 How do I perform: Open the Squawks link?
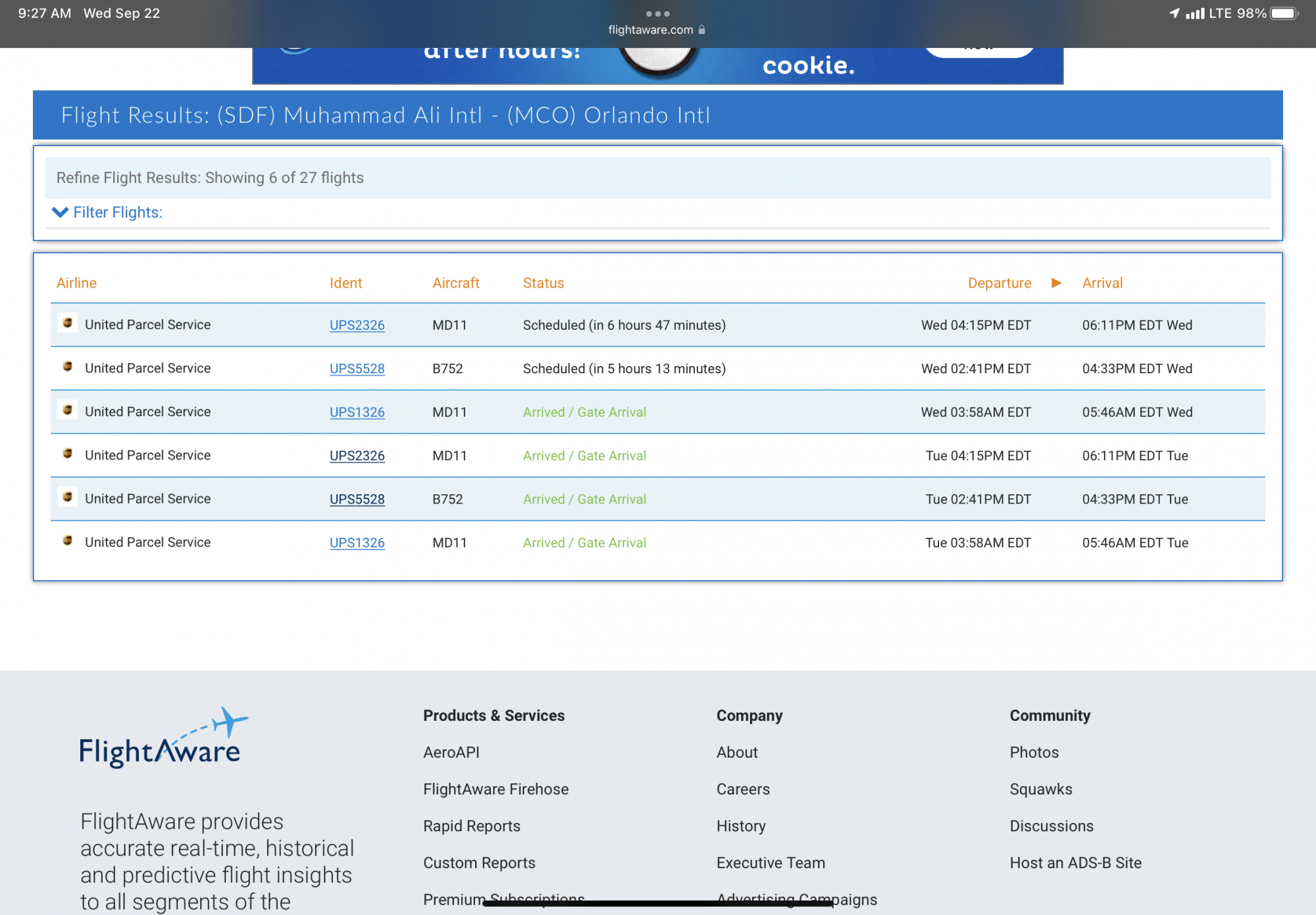(x=1042, y=789)
